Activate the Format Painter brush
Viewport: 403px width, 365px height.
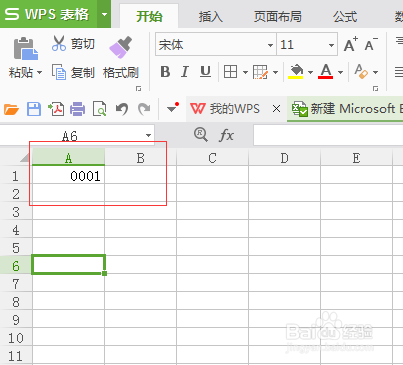coord(121,48)
